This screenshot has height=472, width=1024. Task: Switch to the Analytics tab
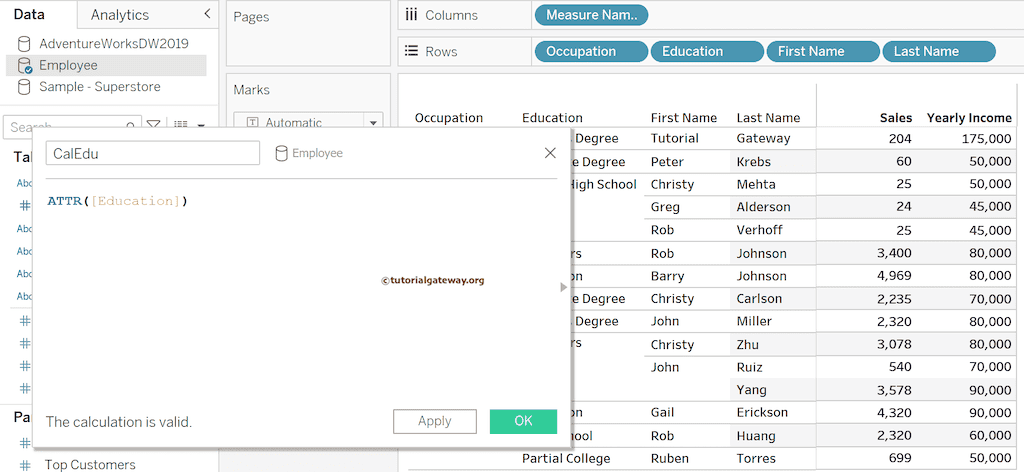pyautogui.click(x=119, y=15)
